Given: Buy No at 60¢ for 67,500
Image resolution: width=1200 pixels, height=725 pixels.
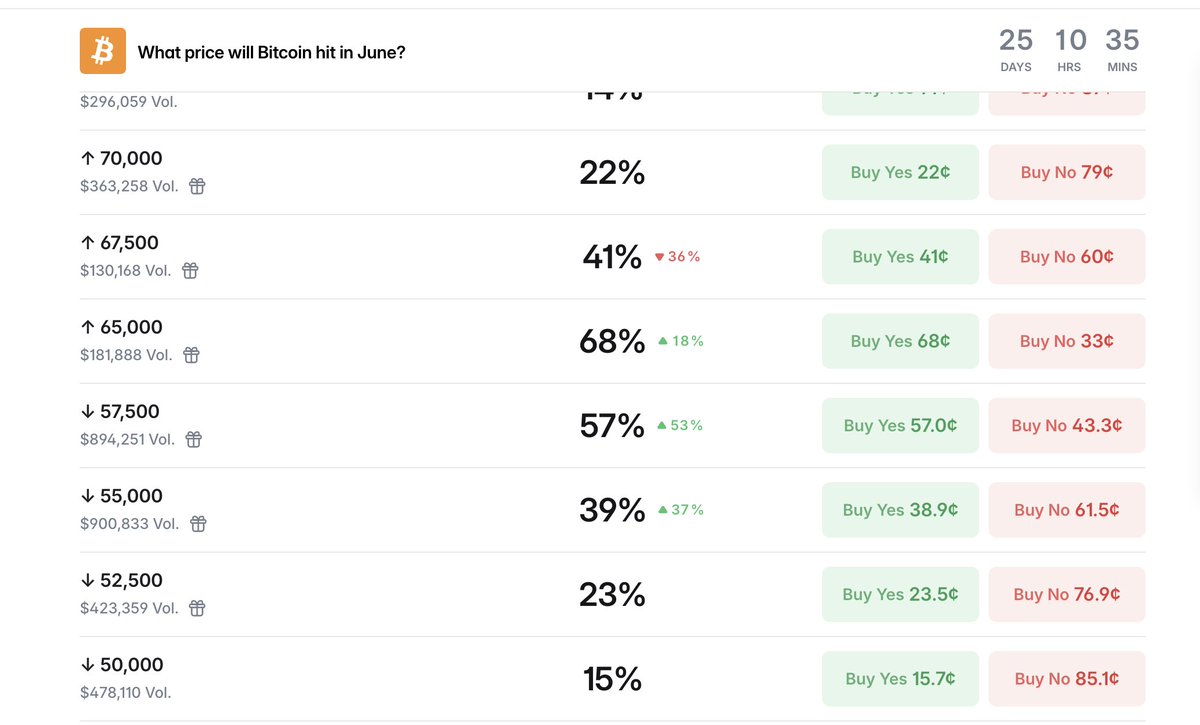Looking at the screenshot, I should point(1067,257).
